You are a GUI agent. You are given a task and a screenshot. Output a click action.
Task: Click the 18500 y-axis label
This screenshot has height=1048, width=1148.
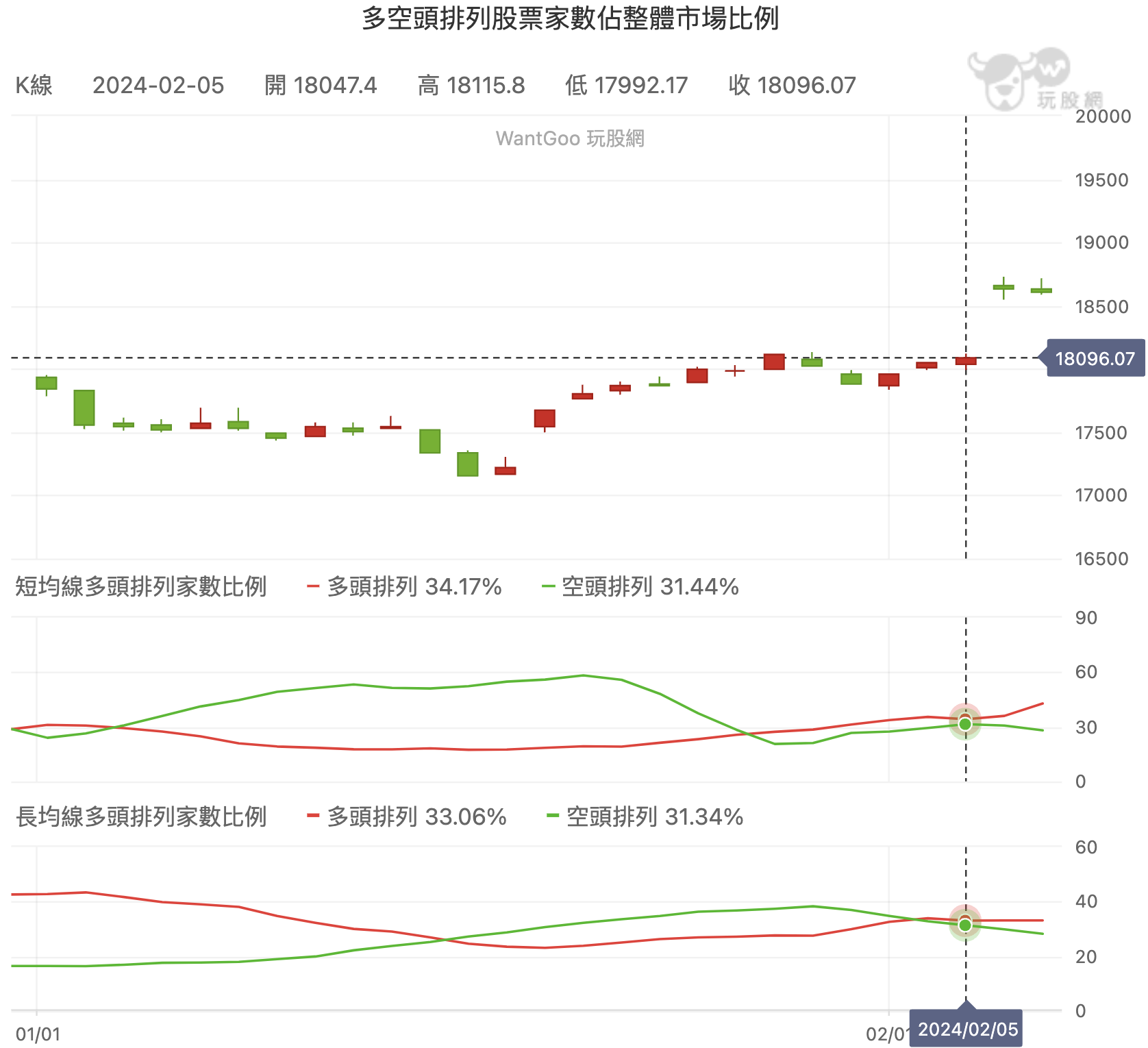coord(1101,307)
